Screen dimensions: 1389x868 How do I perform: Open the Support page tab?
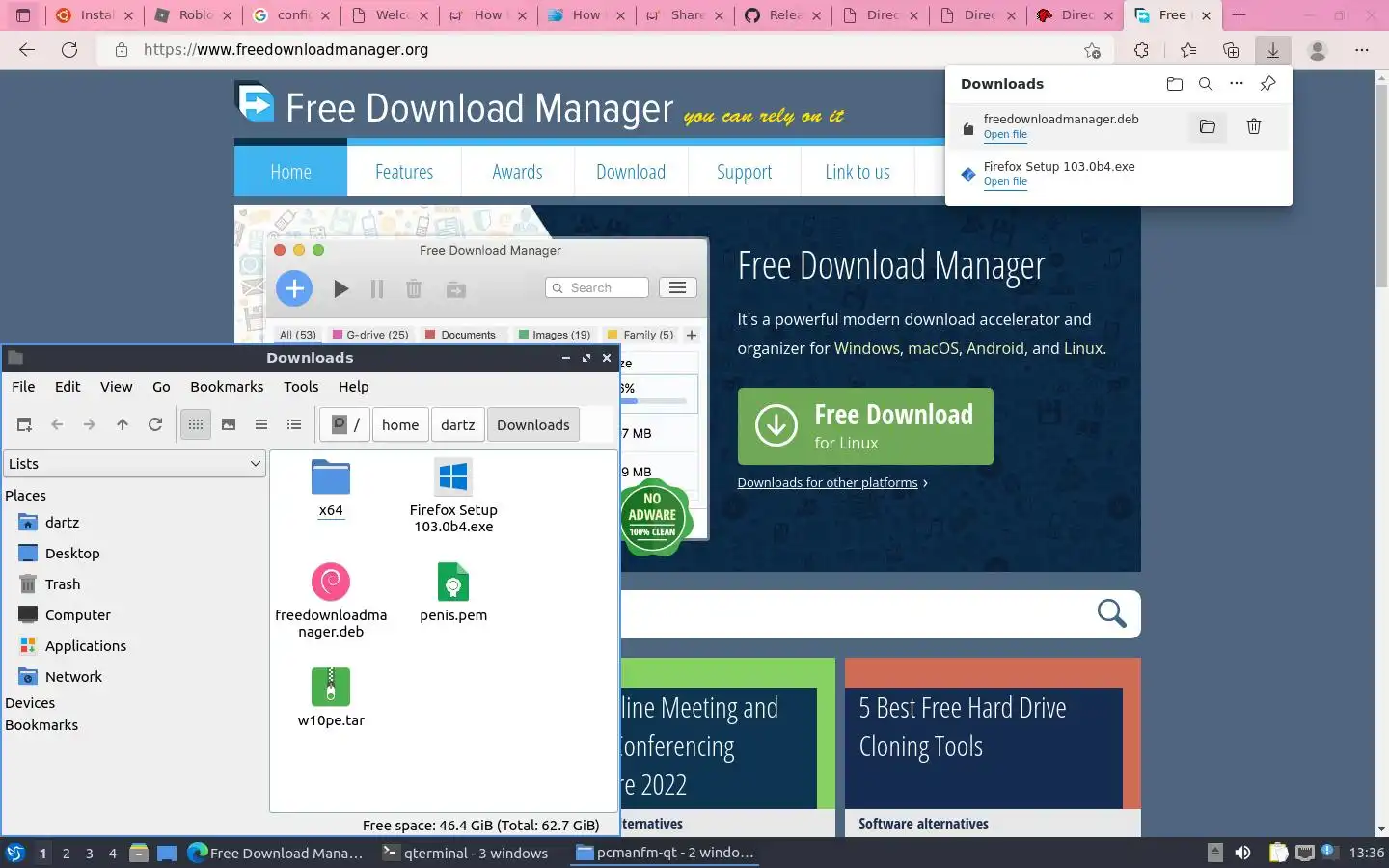[744, 172]
